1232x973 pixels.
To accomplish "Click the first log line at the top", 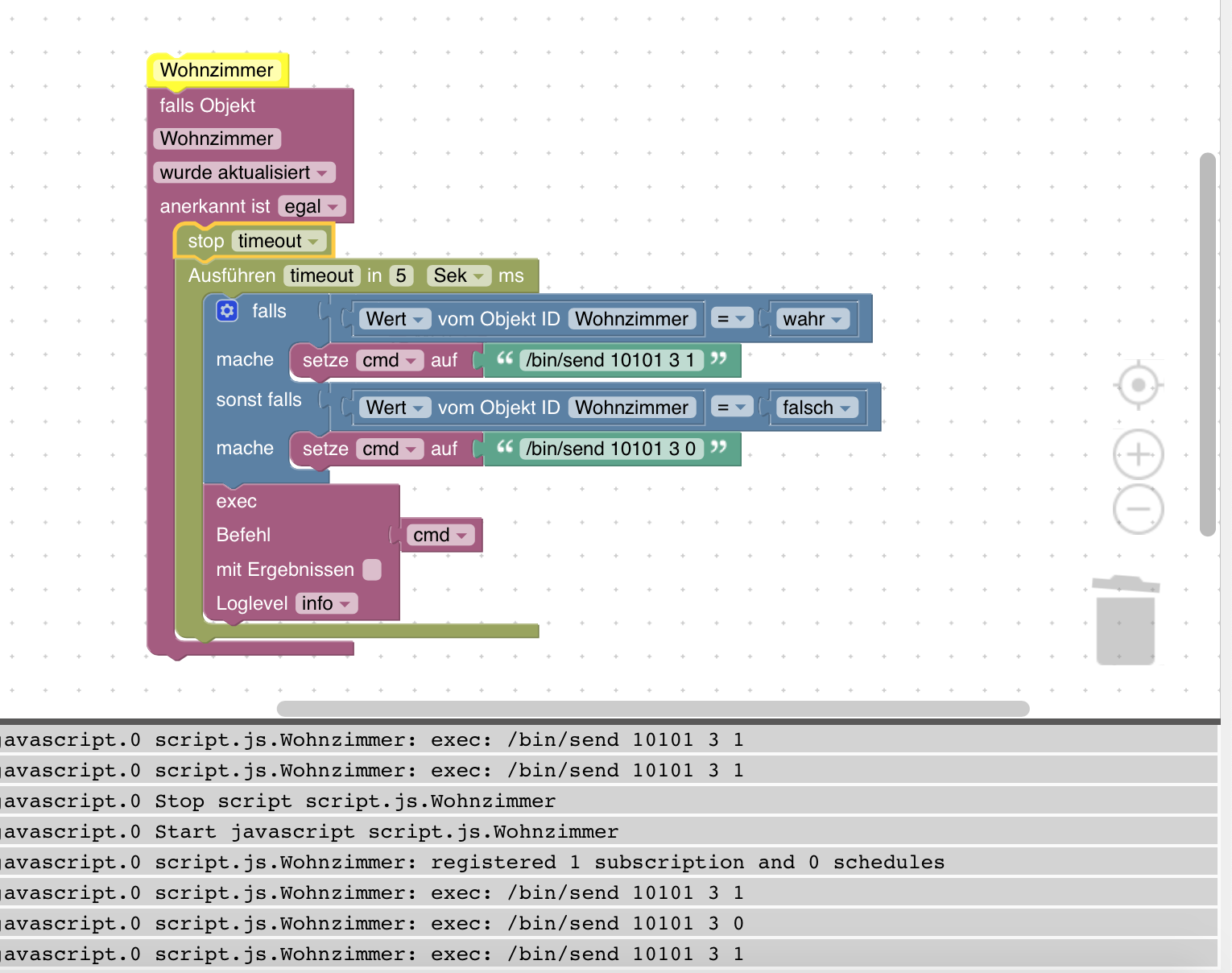I will [x=609, y=739].
